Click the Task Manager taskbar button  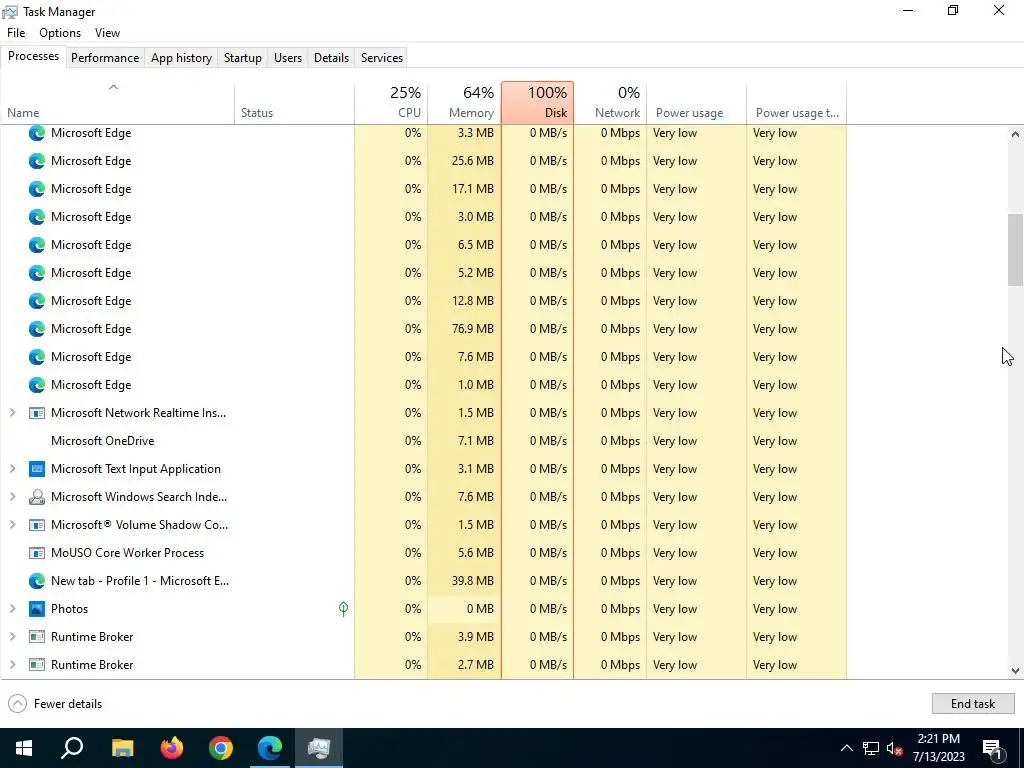click(319, 748)
